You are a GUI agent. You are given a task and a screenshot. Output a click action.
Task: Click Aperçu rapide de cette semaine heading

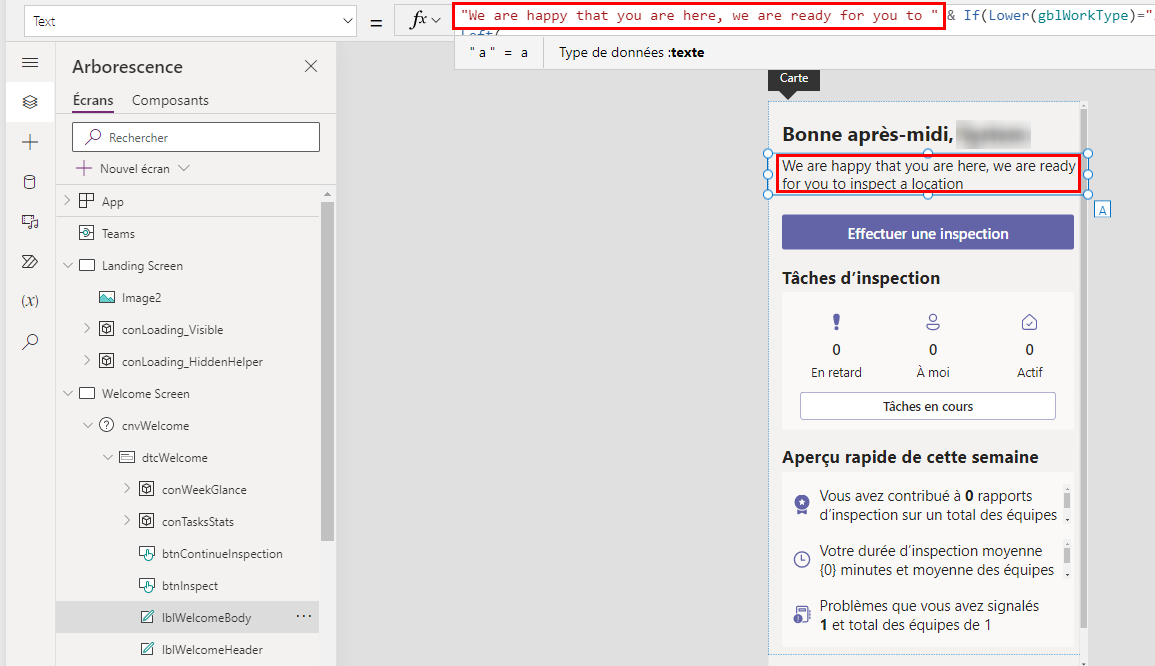point(910,457)
